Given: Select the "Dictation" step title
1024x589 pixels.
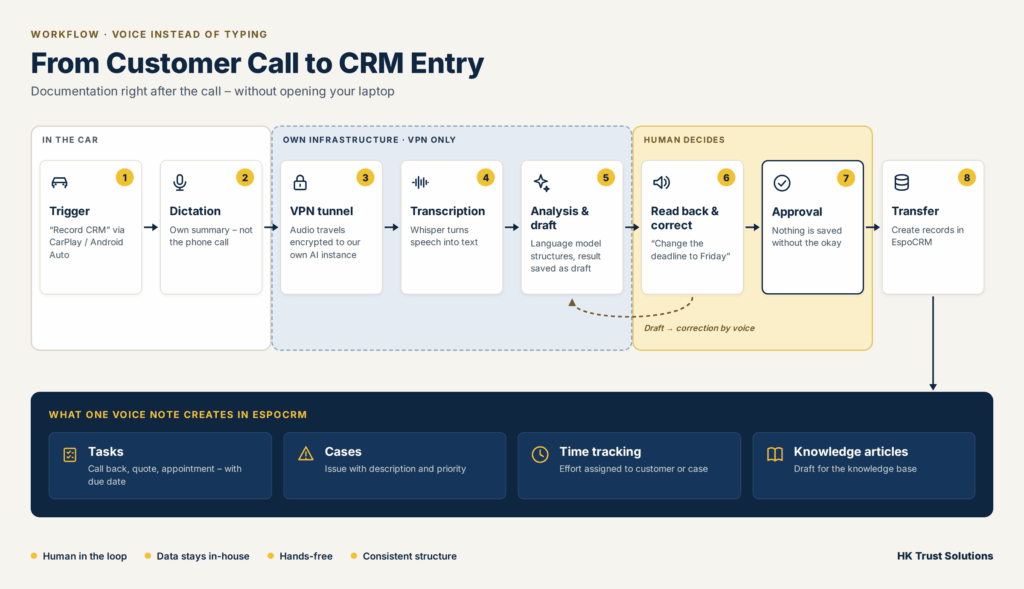Looking at the screenshot, I should coord(195,211).
